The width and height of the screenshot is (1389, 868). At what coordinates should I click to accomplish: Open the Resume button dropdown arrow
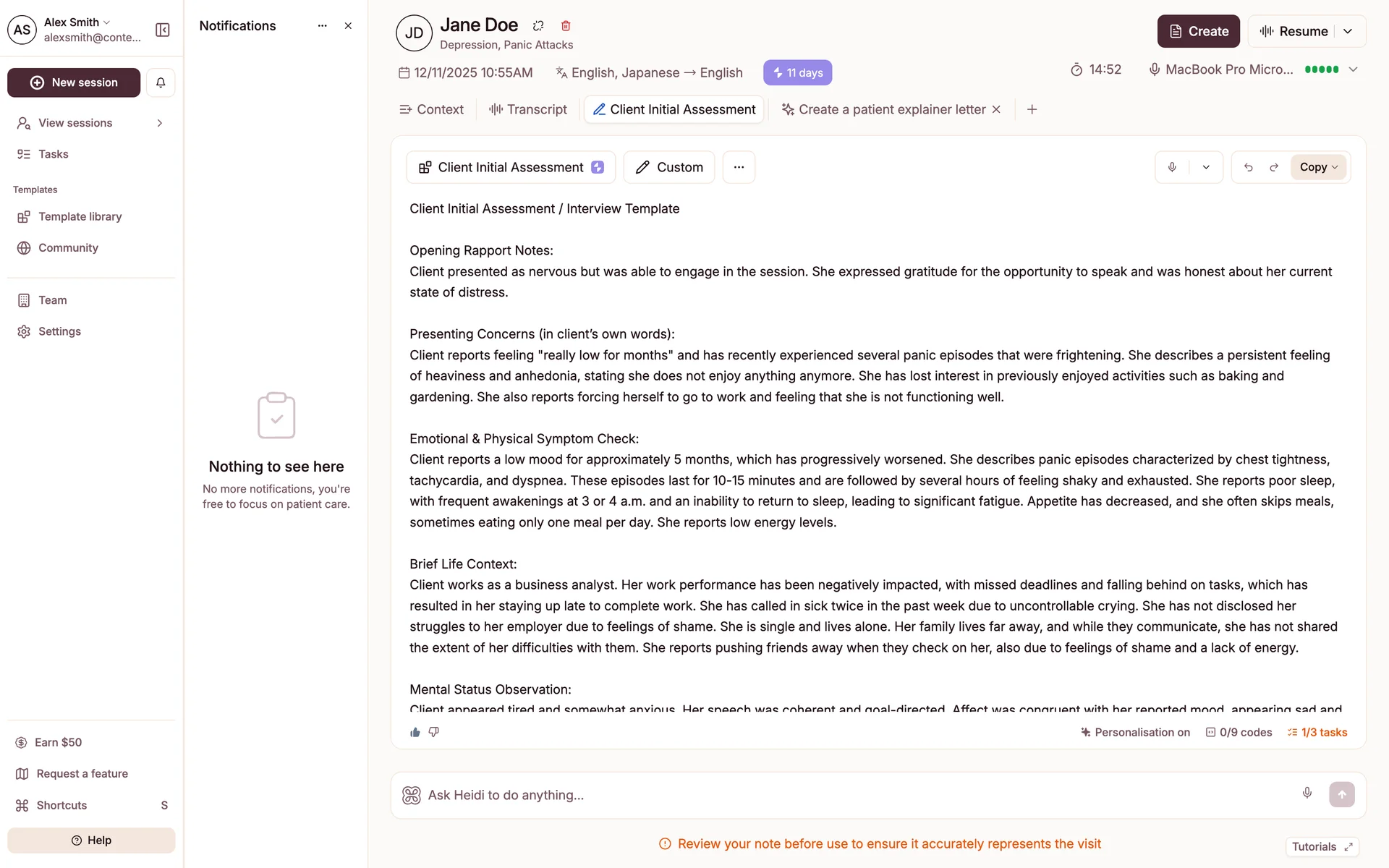(1348, 31)
